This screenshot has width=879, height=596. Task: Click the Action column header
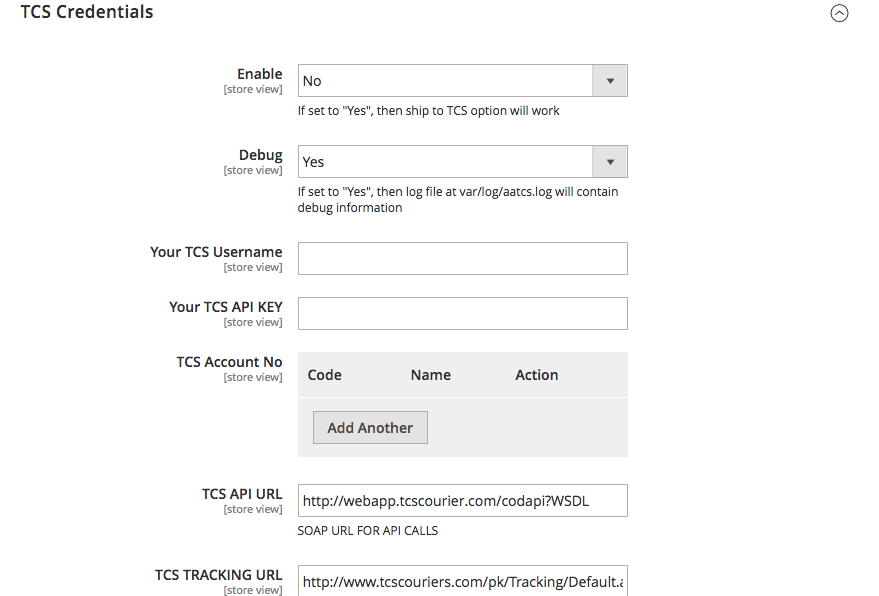coord(536,375)
